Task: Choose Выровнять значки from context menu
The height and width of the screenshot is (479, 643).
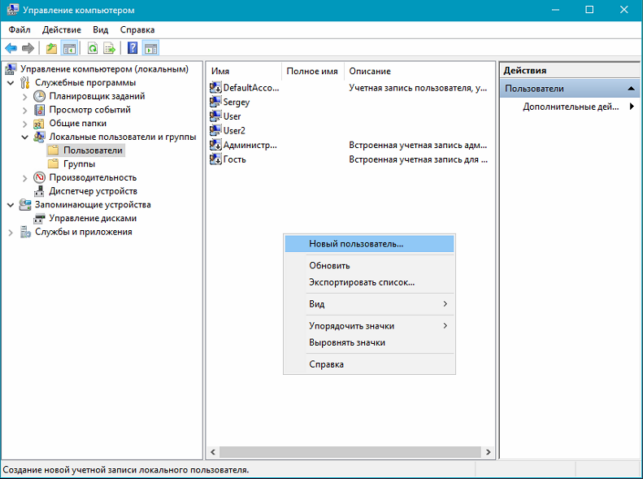Action: [369, 342]
